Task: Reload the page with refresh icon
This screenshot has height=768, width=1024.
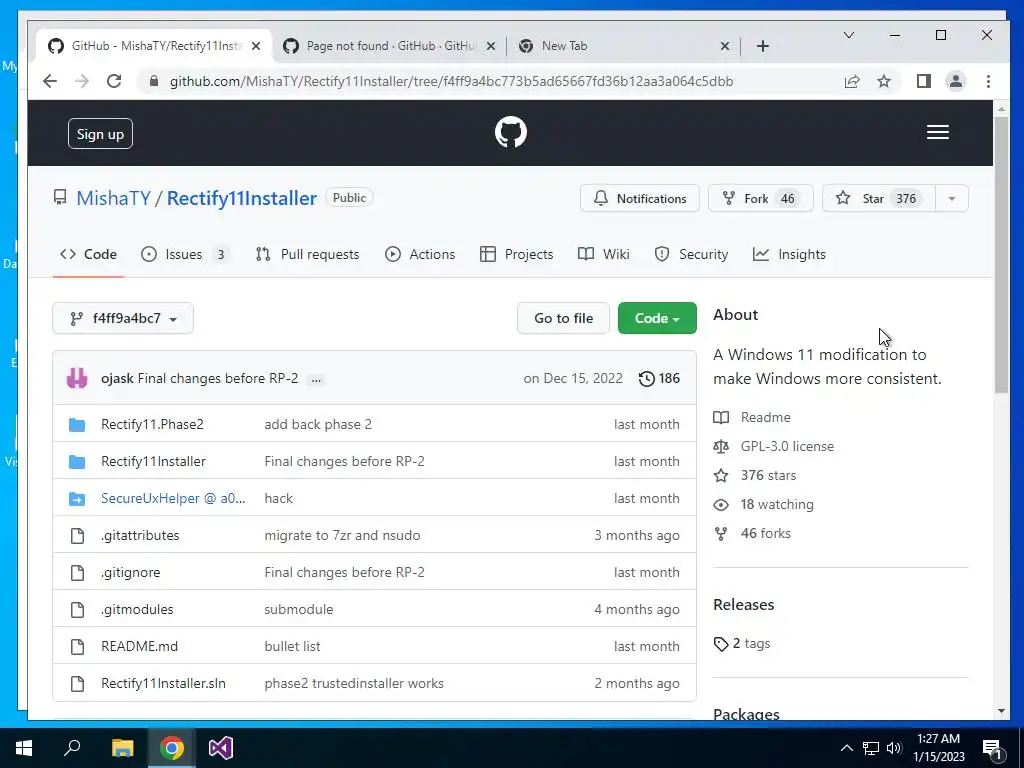Action: [x=114, y=81]
